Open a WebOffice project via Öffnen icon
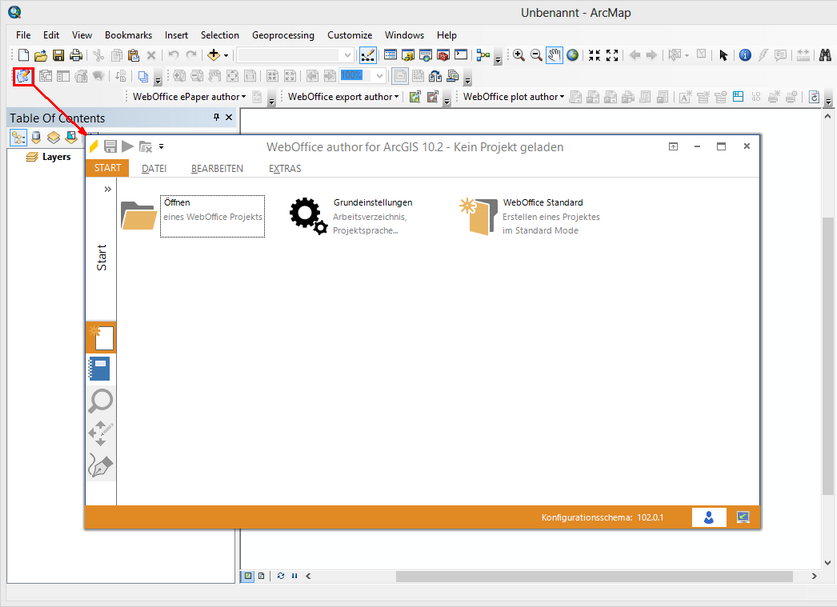The width and height of the screenshot is (837, 607). (x=139, y=213)
